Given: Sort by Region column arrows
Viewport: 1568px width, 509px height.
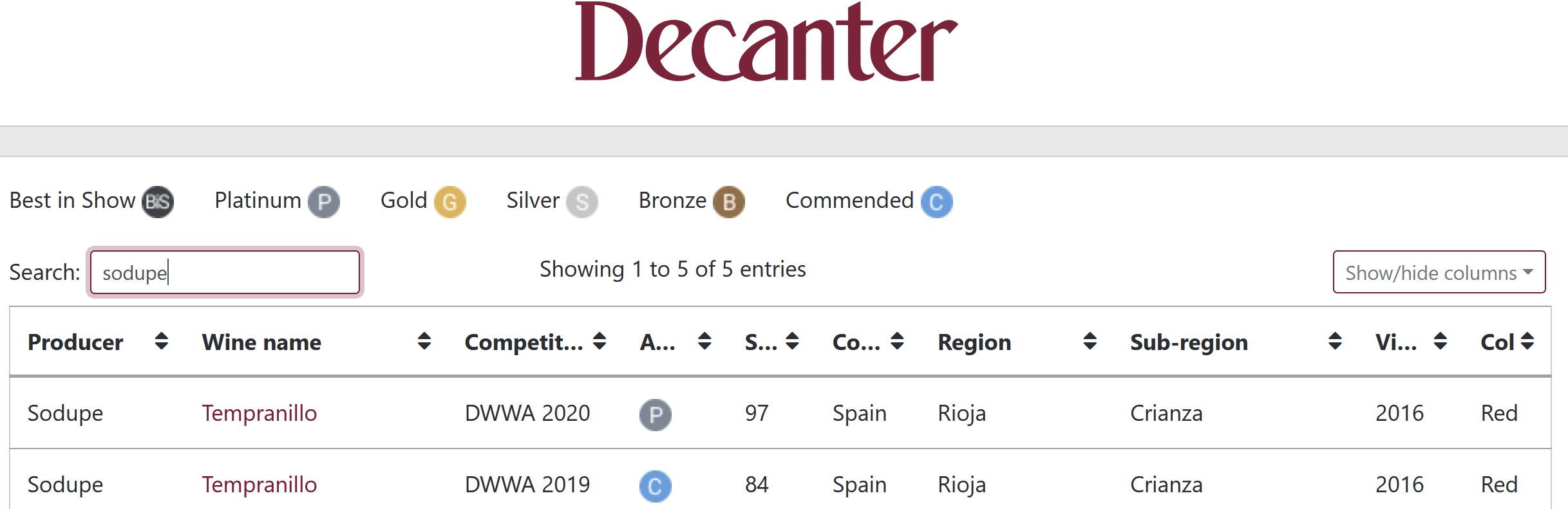Looking at the screenshot, I should coord(1090,341).
